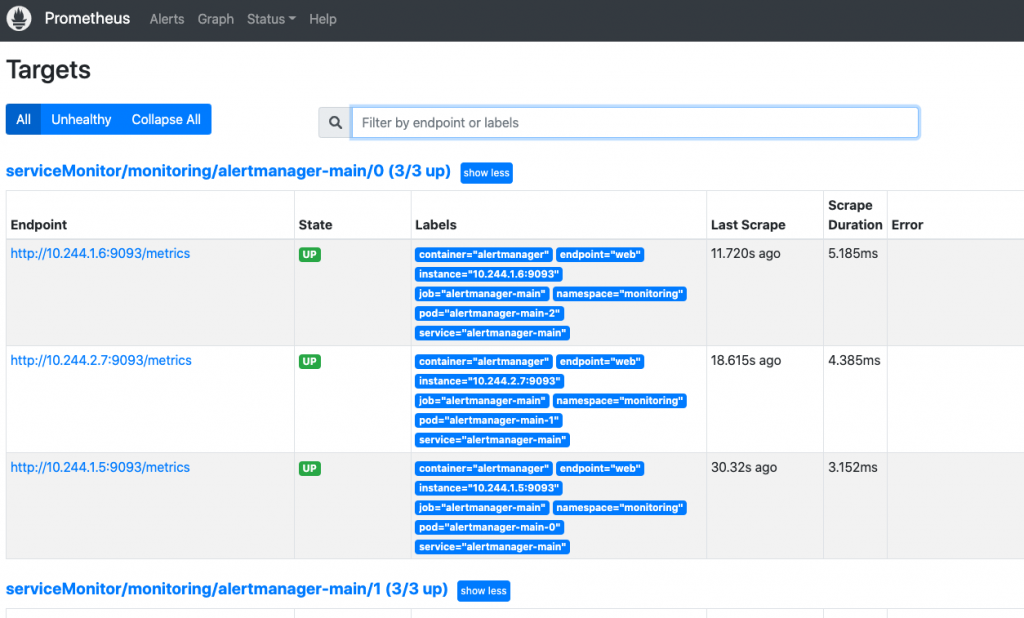Click the Prometheus flame logo icon
1024x618 pixels.
(19, 18)
